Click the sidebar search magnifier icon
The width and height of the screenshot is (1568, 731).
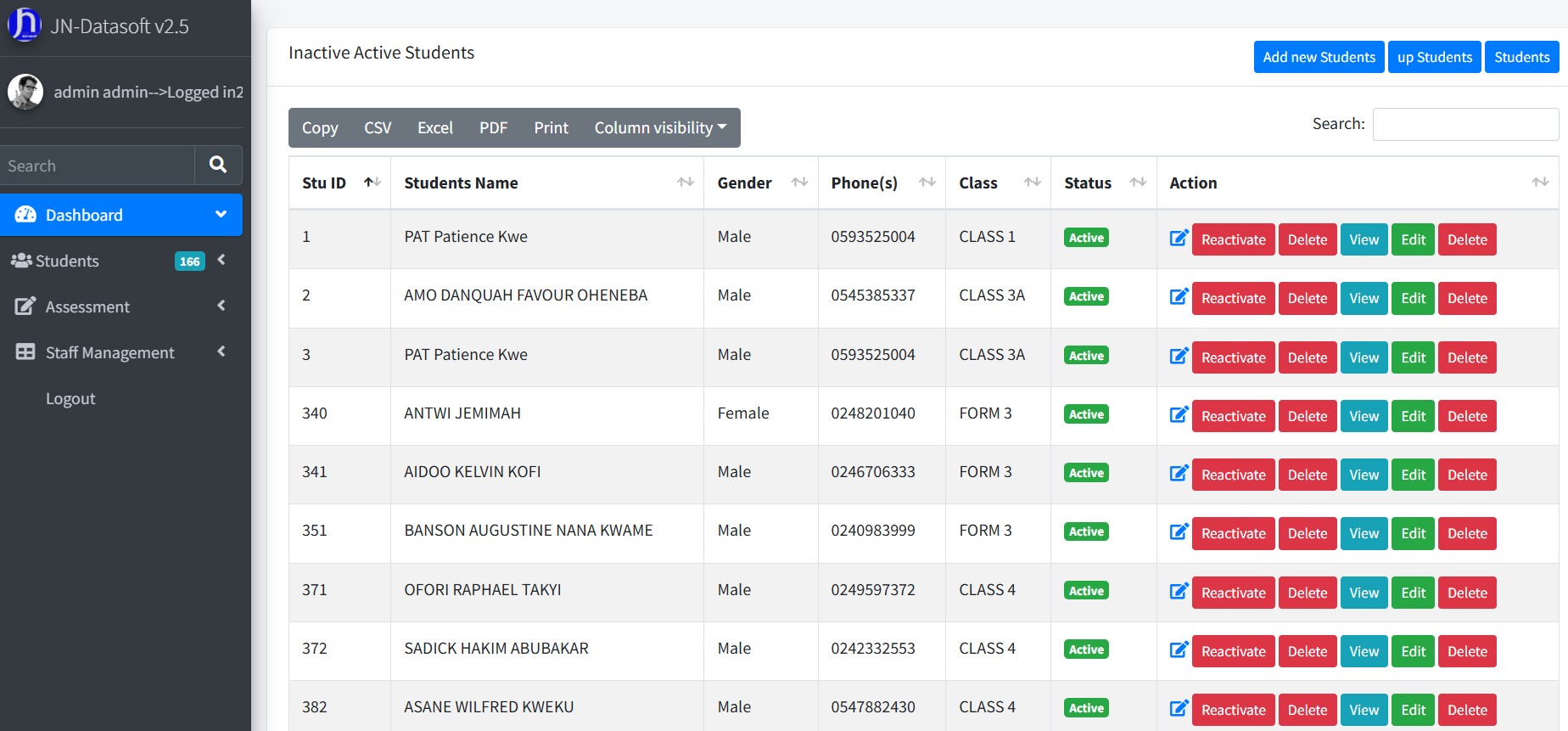(218, 165)
